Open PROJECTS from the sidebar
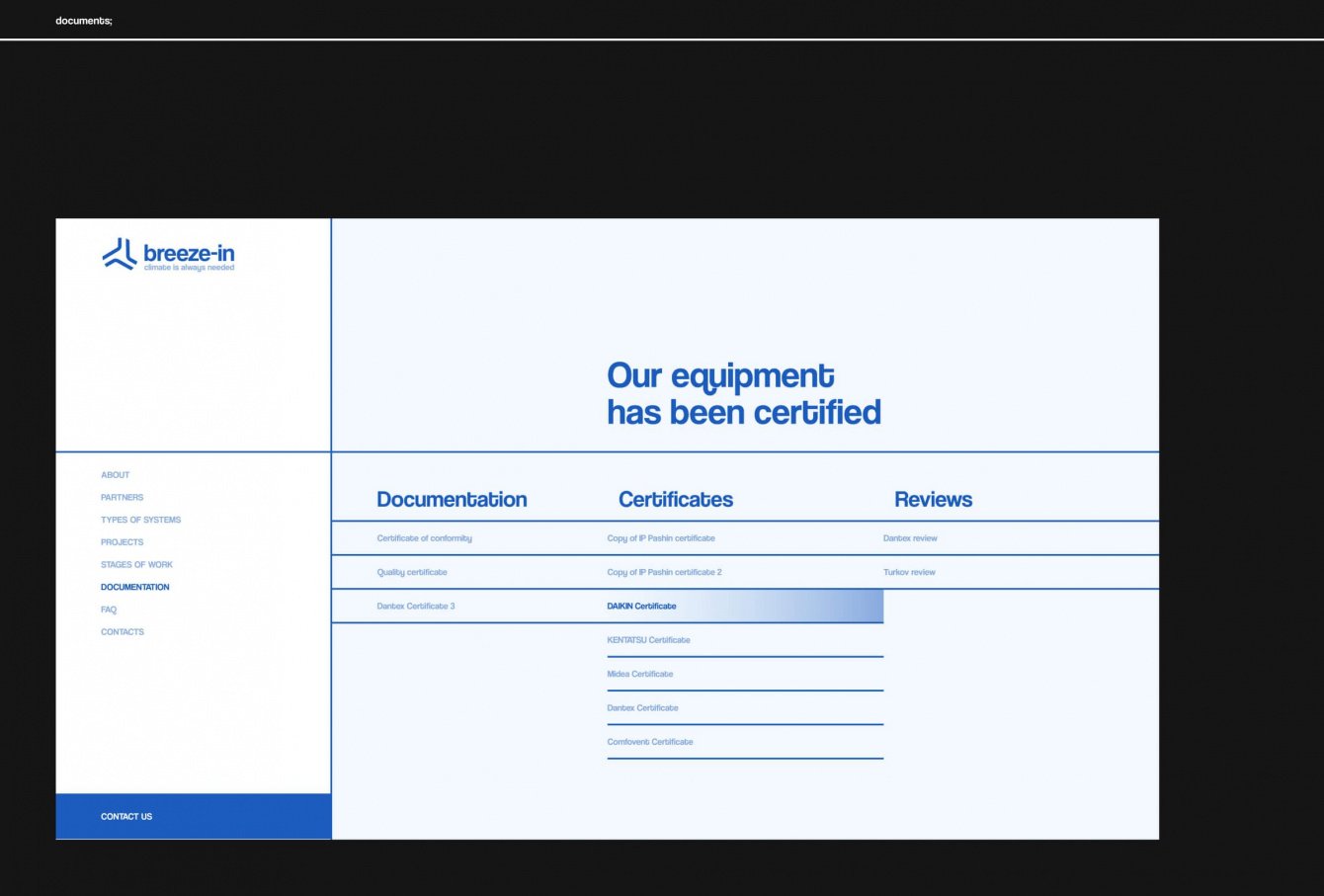1324x896 pixels. tap(122, 542)
